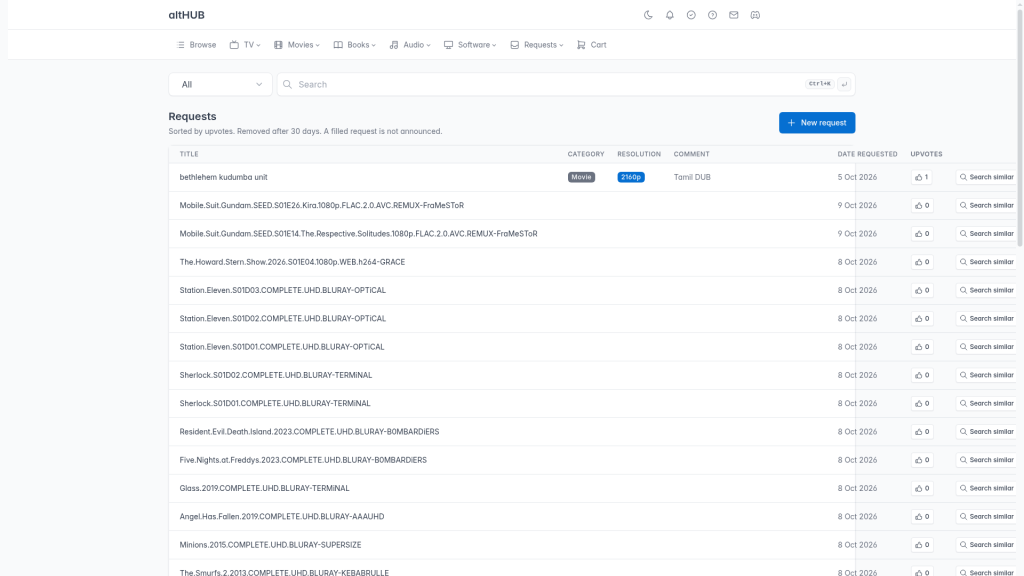The image size is (1024, 576).
Task: Select the Tamil DUB comment text
Action: [692, 177]
